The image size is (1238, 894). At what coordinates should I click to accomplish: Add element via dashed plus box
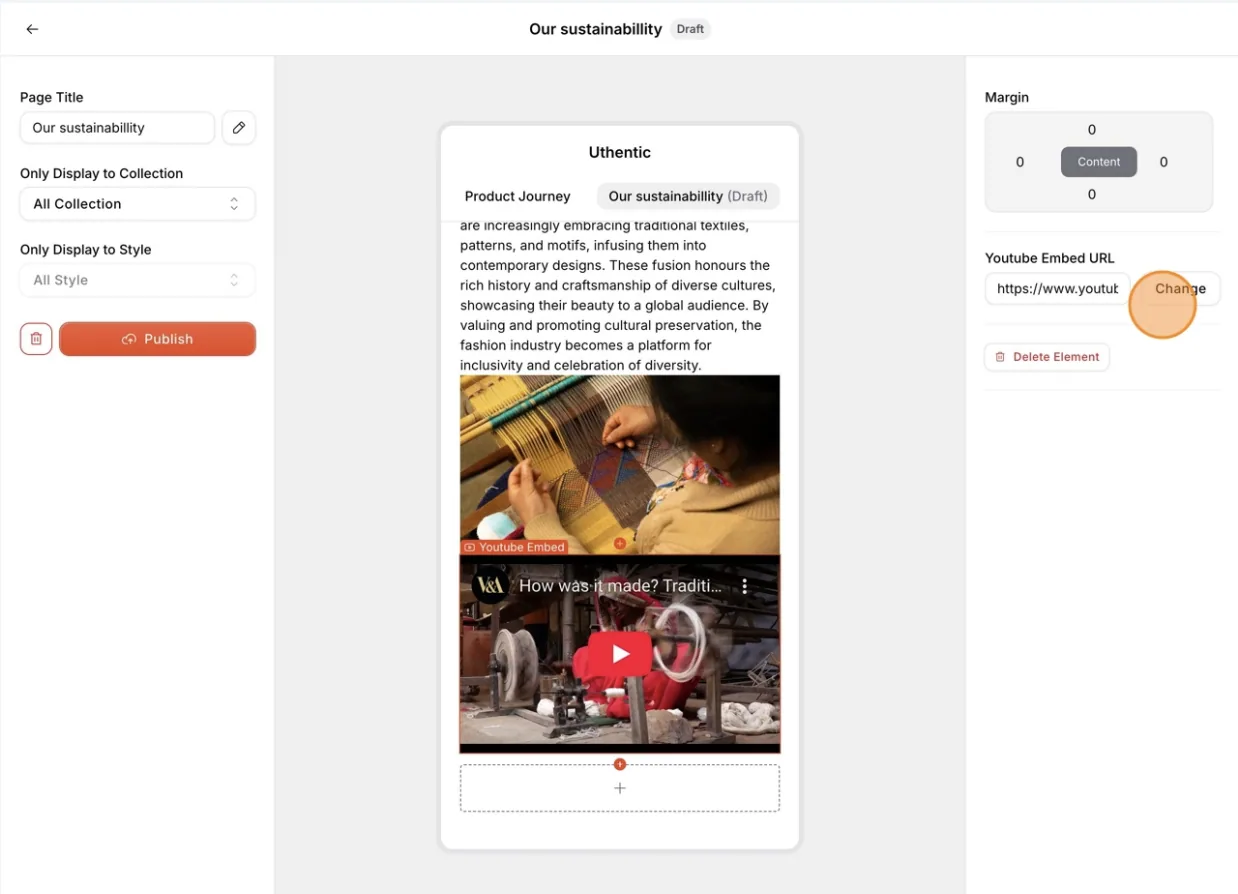click(x=620, y=788)
